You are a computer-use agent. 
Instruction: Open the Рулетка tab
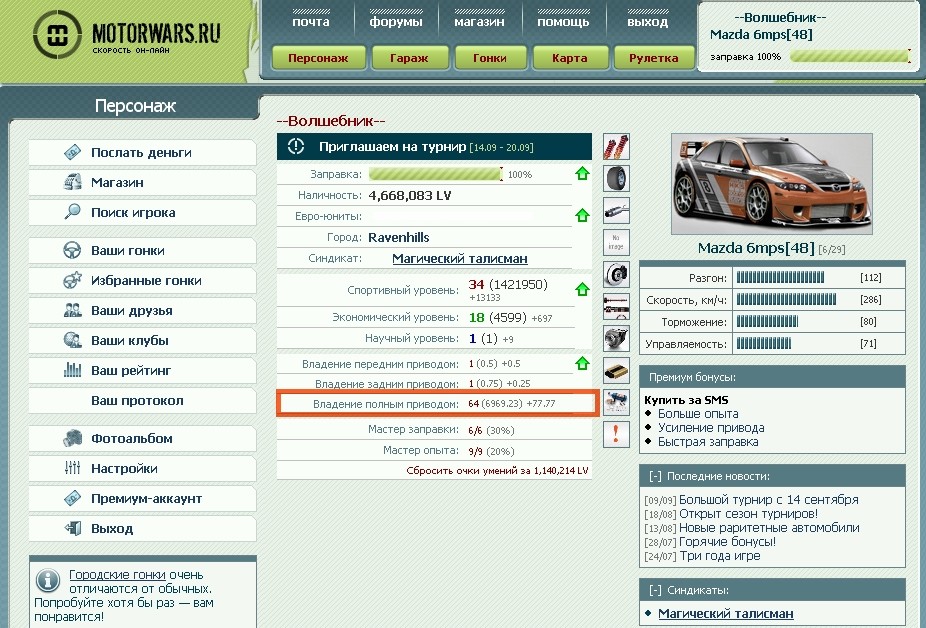654,58
